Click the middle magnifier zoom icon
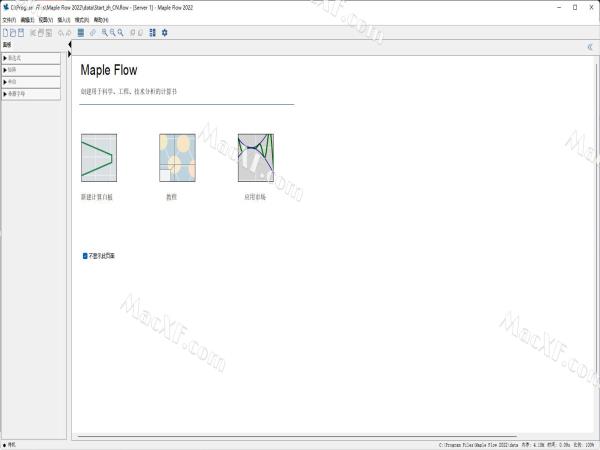This screenshot has height=450, width=600. (x=112, y=33)
